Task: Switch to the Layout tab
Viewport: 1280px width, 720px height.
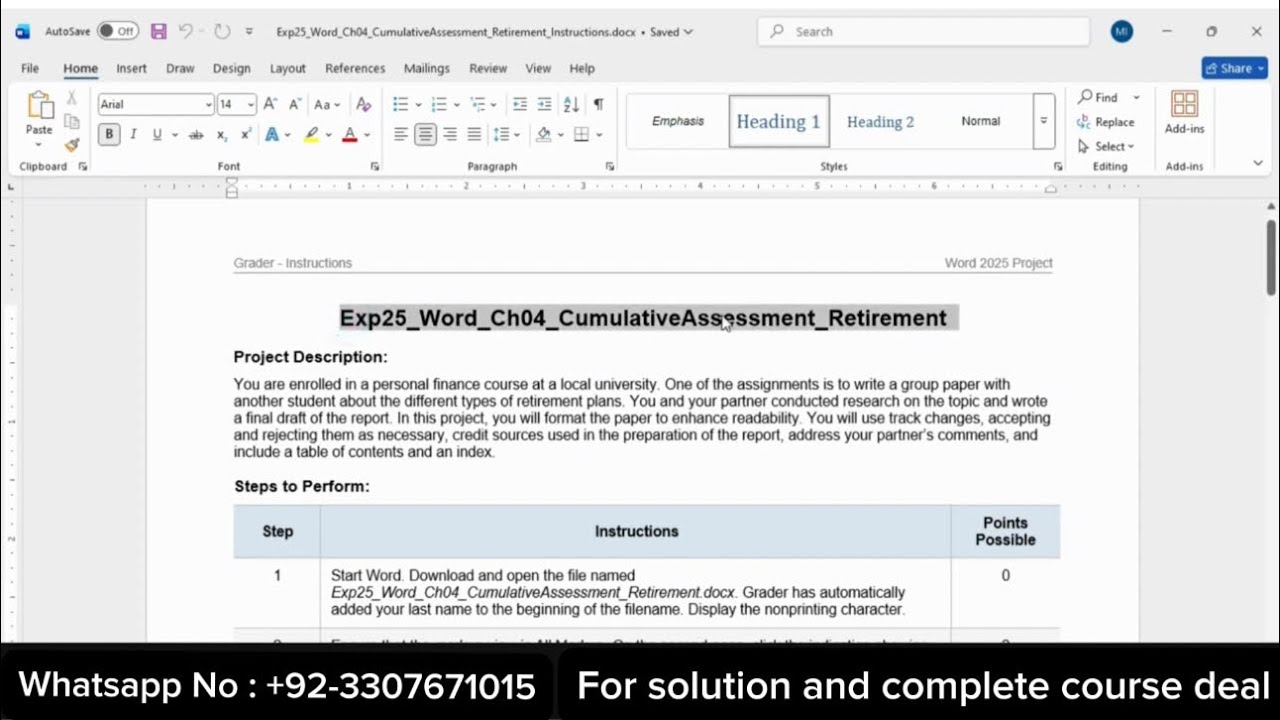Action: [x=287, y=68]
